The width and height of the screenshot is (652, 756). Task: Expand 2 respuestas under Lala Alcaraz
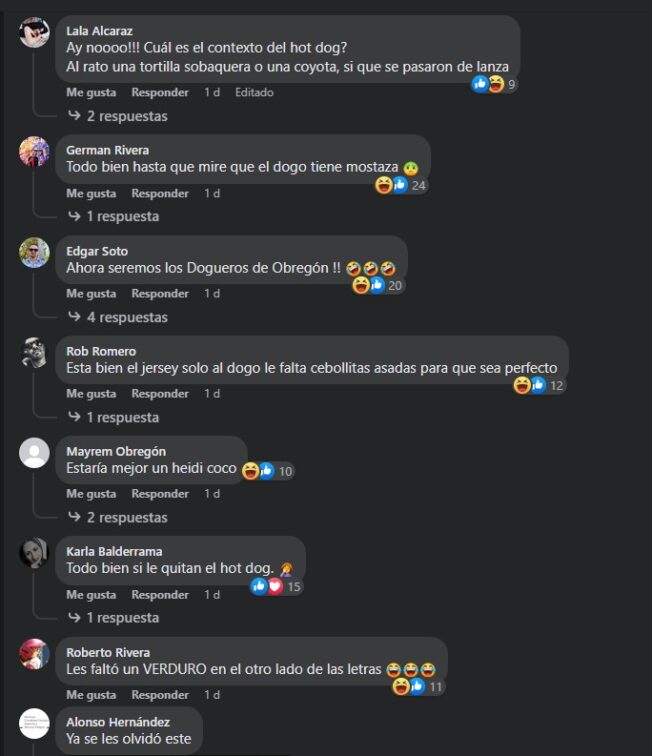click(x=118, y=116)
